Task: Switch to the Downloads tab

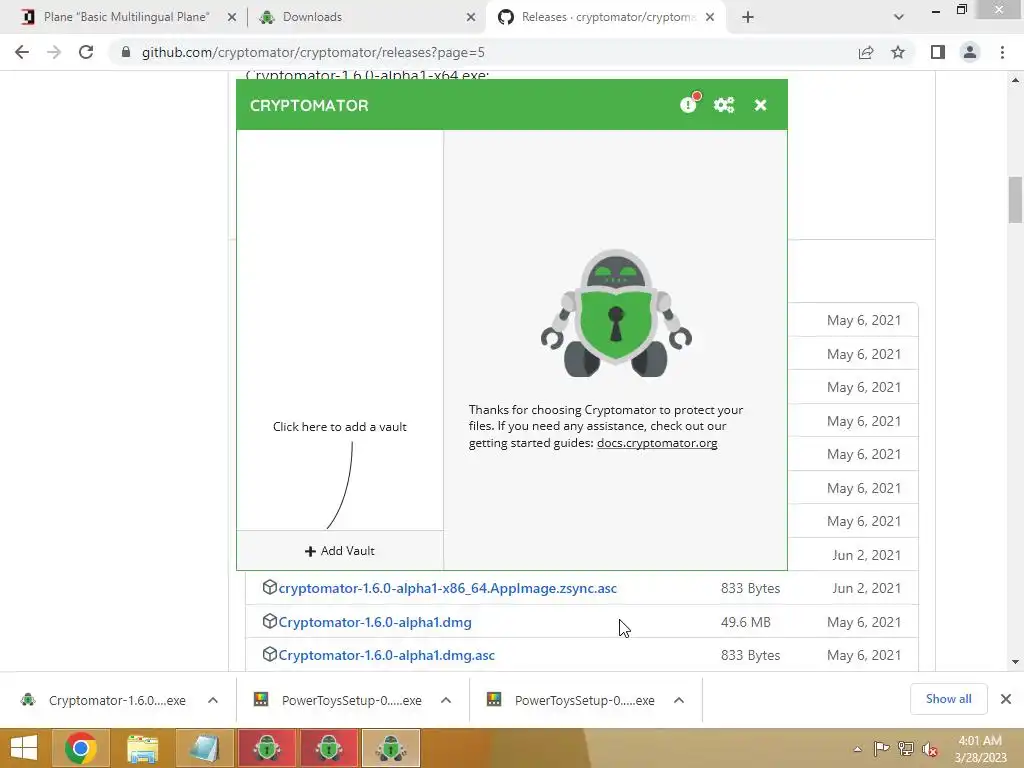Action: pos(364,17)
